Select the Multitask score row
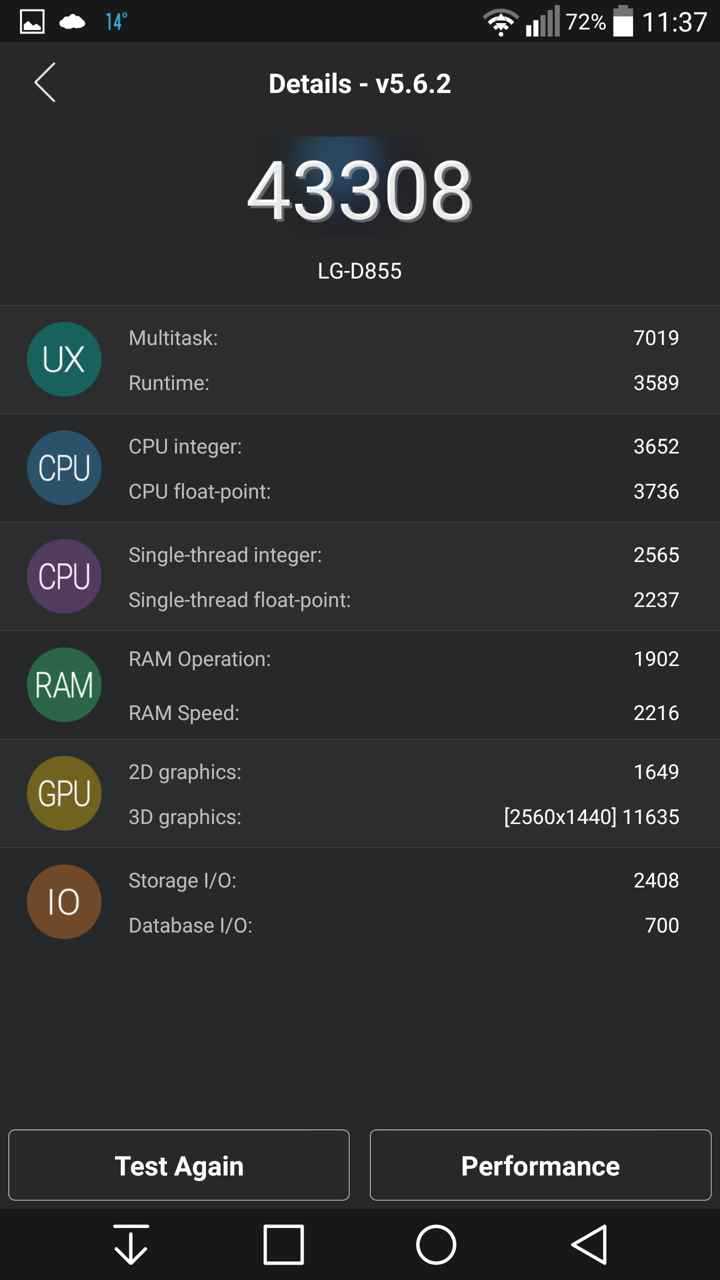 [404, 338]
